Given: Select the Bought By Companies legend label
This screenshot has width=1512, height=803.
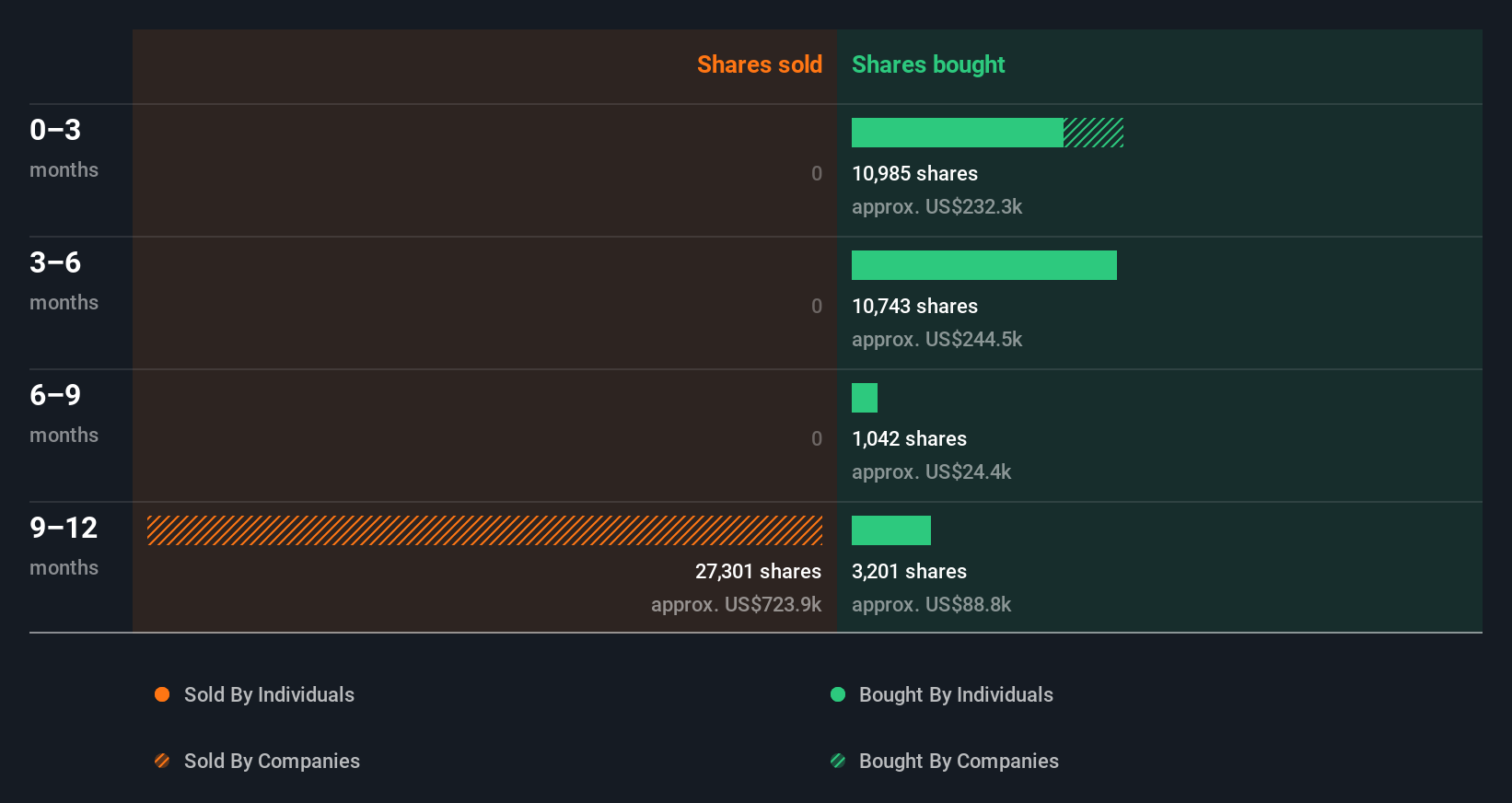Looking at the screenshot, I should tap(959, 761).
